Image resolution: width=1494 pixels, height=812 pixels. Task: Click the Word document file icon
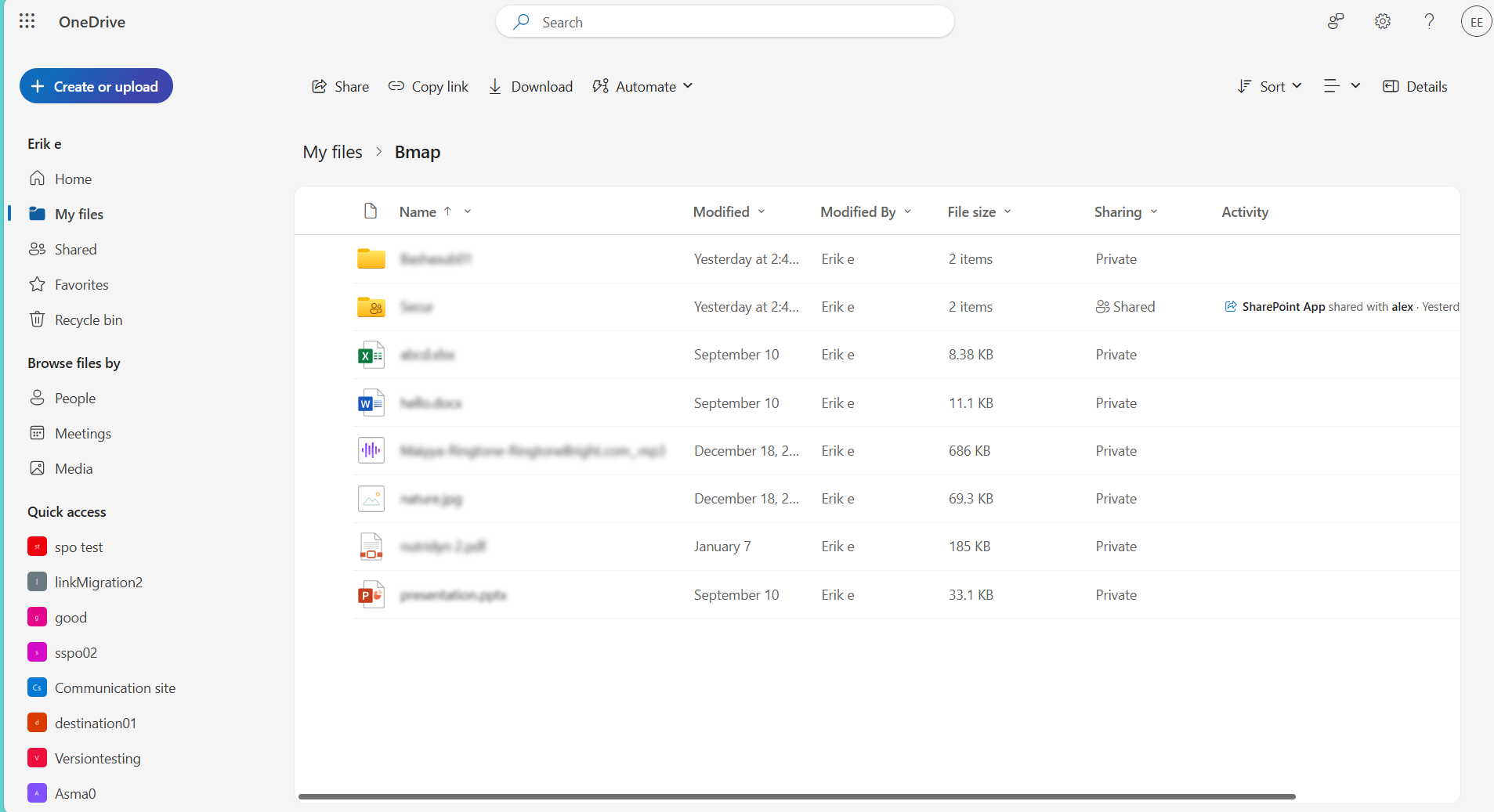[x=371, y=403]
